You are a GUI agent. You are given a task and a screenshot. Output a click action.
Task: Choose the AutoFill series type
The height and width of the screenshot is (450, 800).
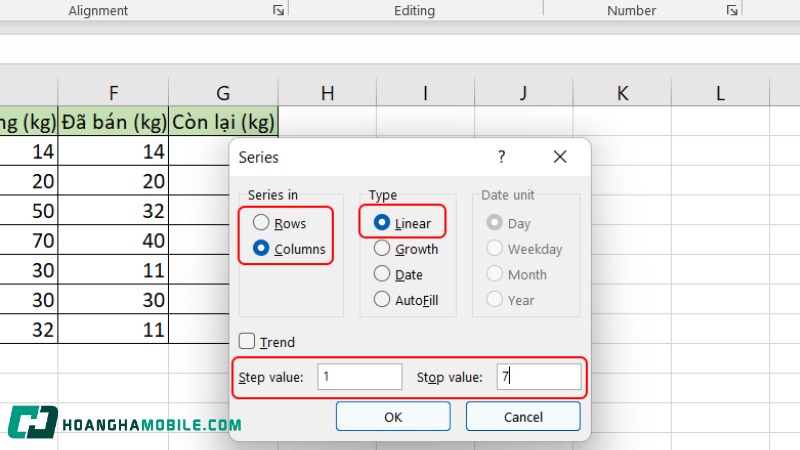(382, 299)
